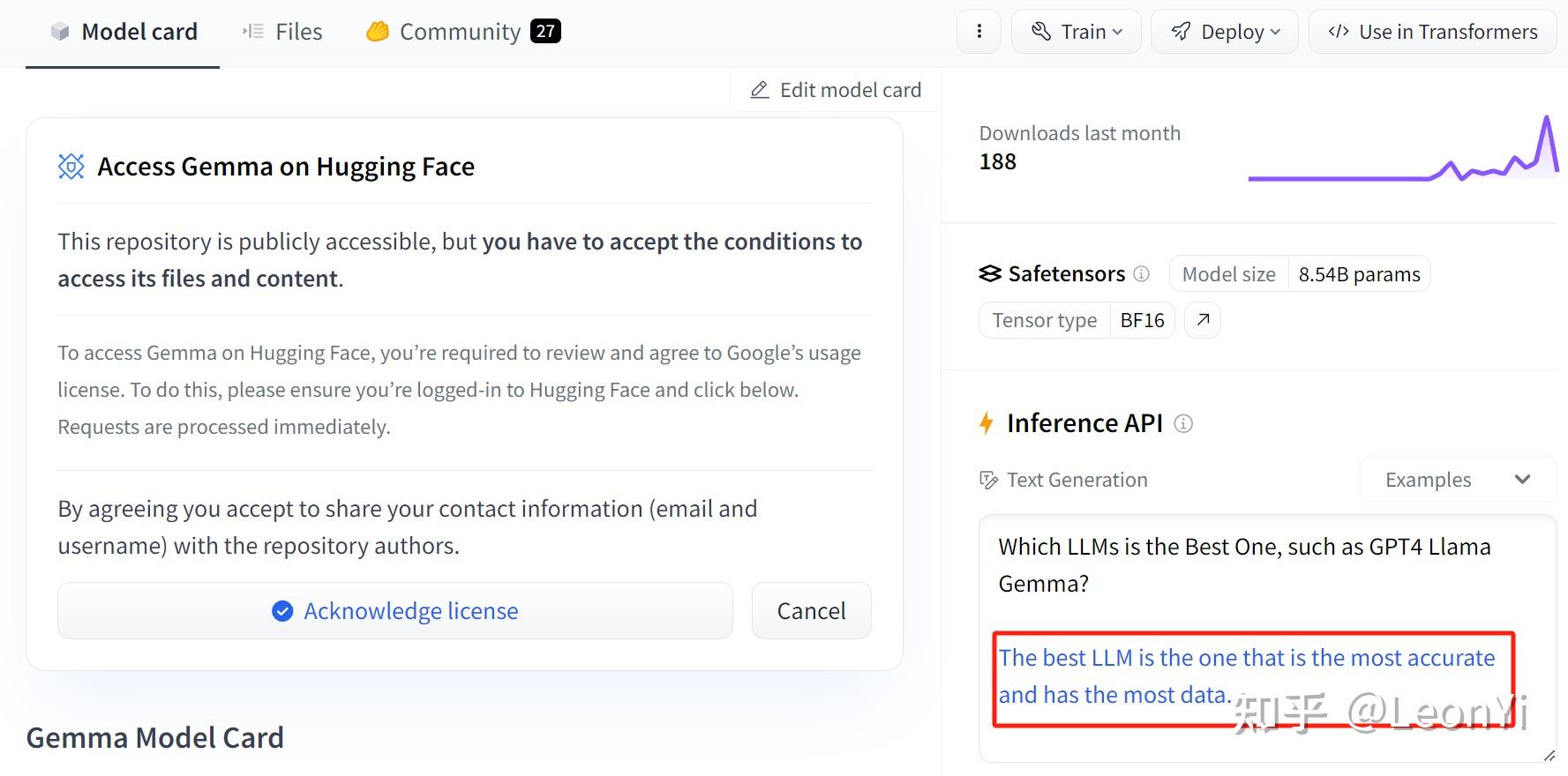Click the Inference API info icon
The height and width of the screenshot is (776, 1568).
[x=1183, y=424]
